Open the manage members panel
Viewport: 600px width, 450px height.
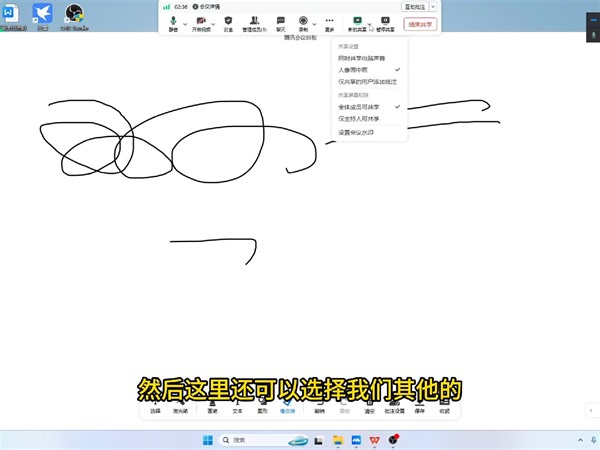pyautogui.click(x=254, y=24)
